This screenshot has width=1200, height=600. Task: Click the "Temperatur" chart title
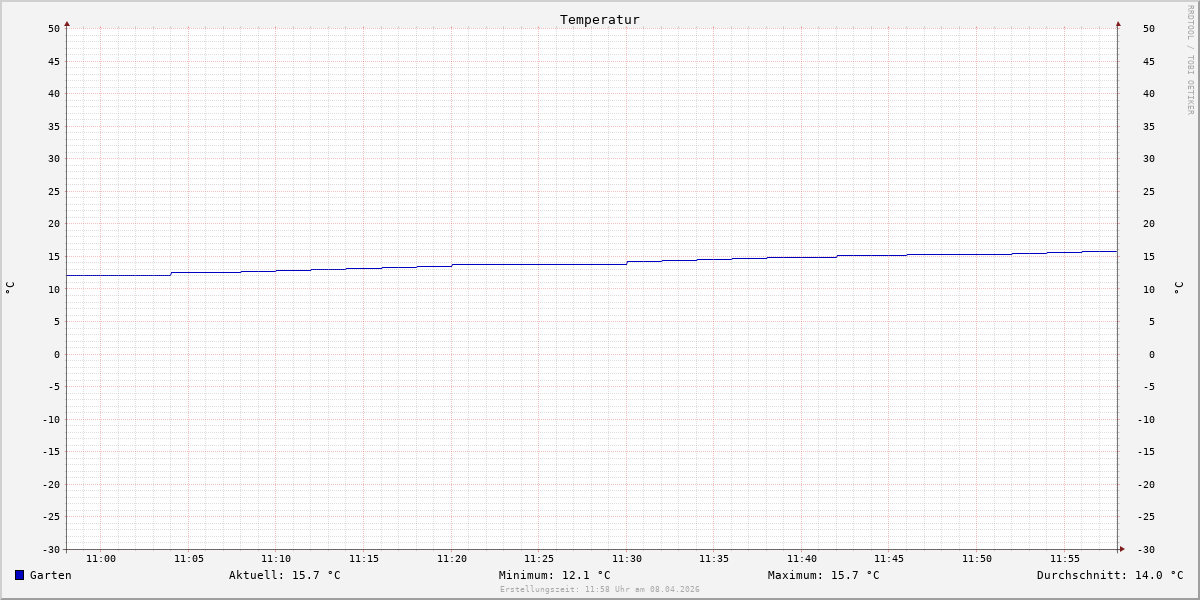pos(600,19)
